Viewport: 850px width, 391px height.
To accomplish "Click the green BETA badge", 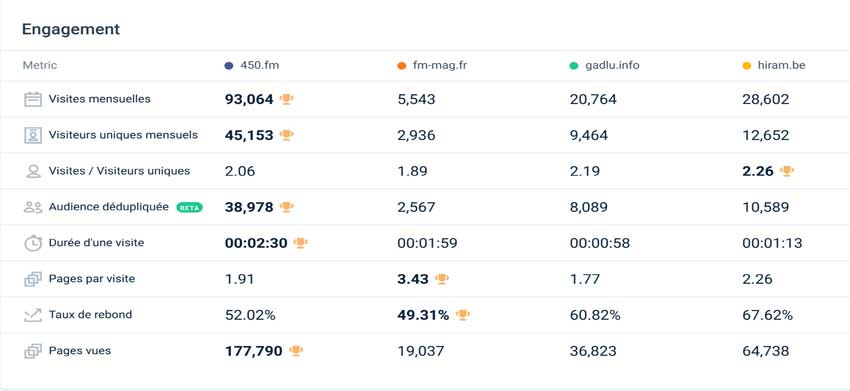I will click(x=189, y=207).
